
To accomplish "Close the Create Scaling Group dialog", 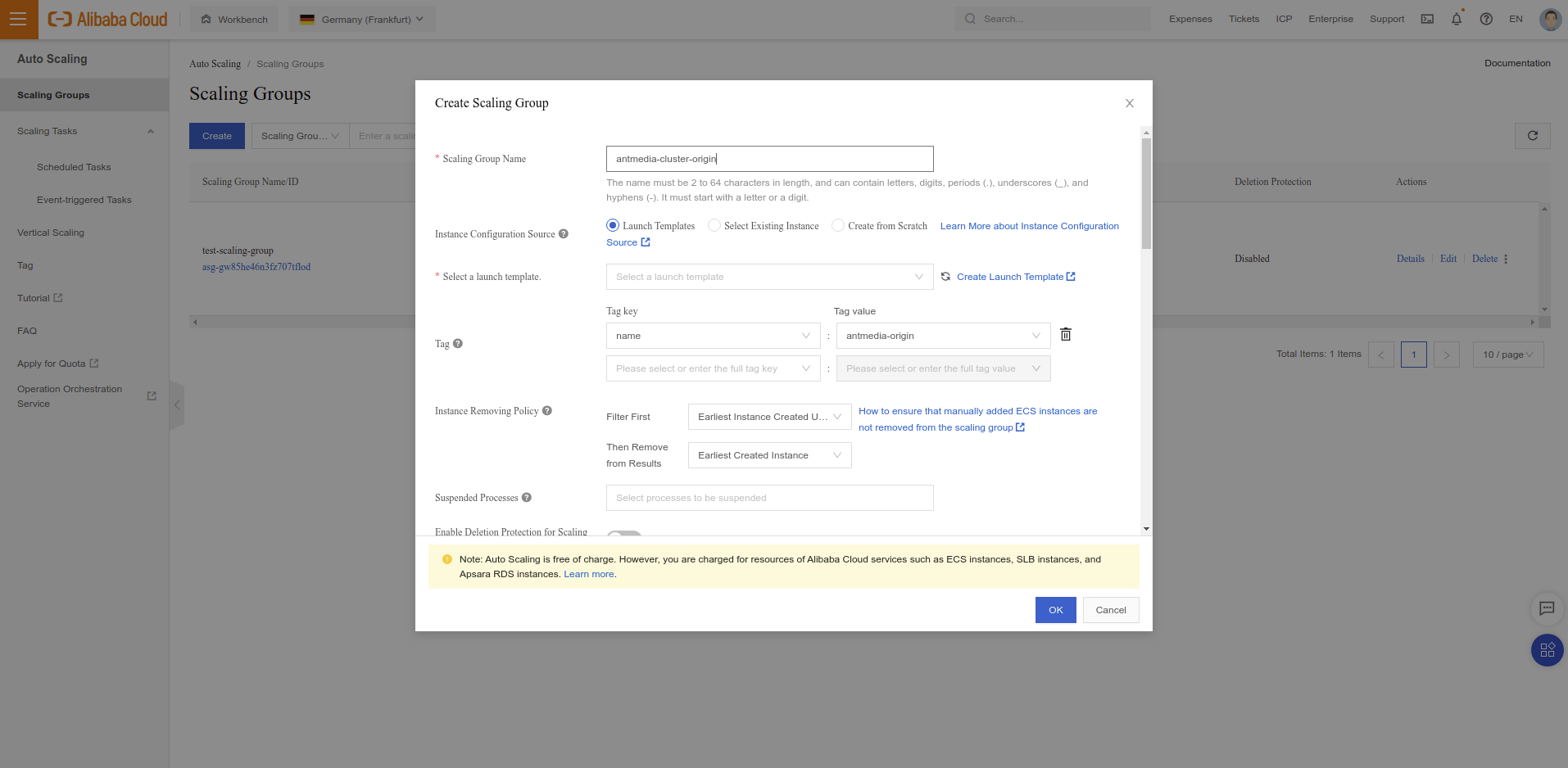I will 1130,103.
